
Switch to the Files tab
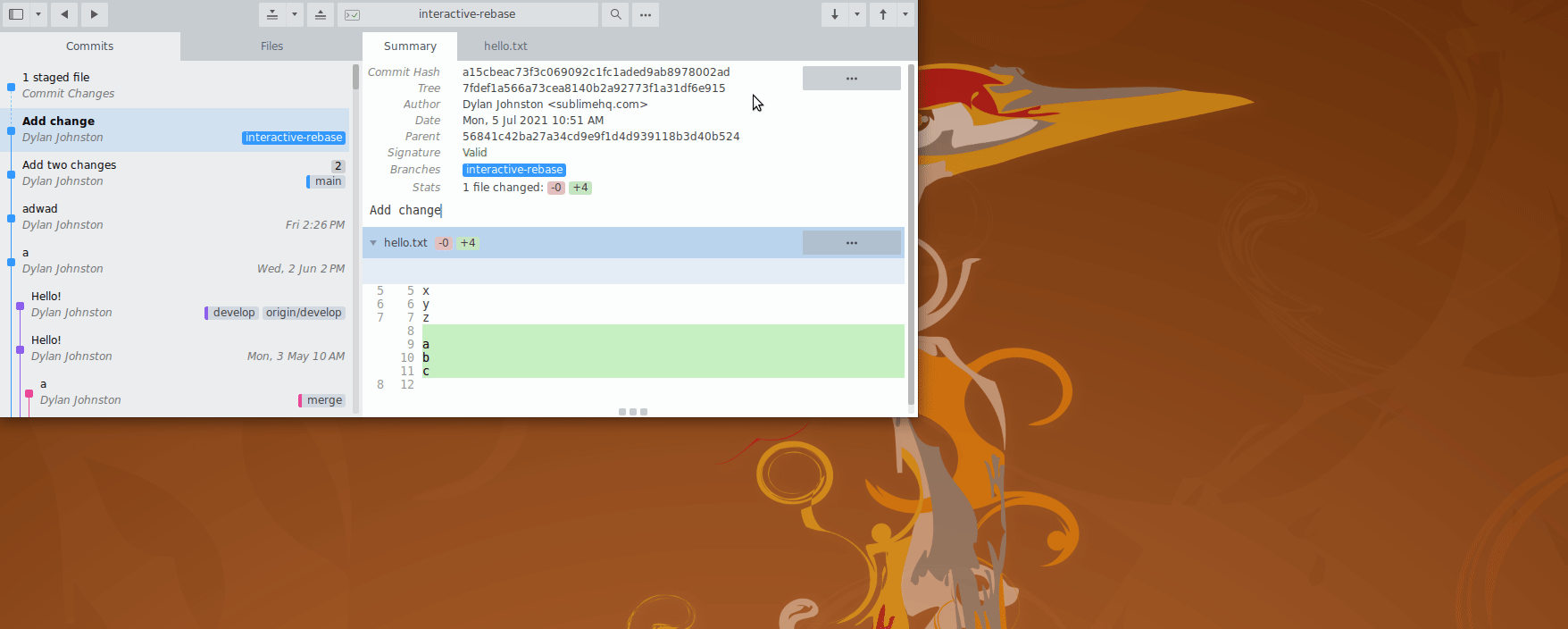tap(271, 46)
